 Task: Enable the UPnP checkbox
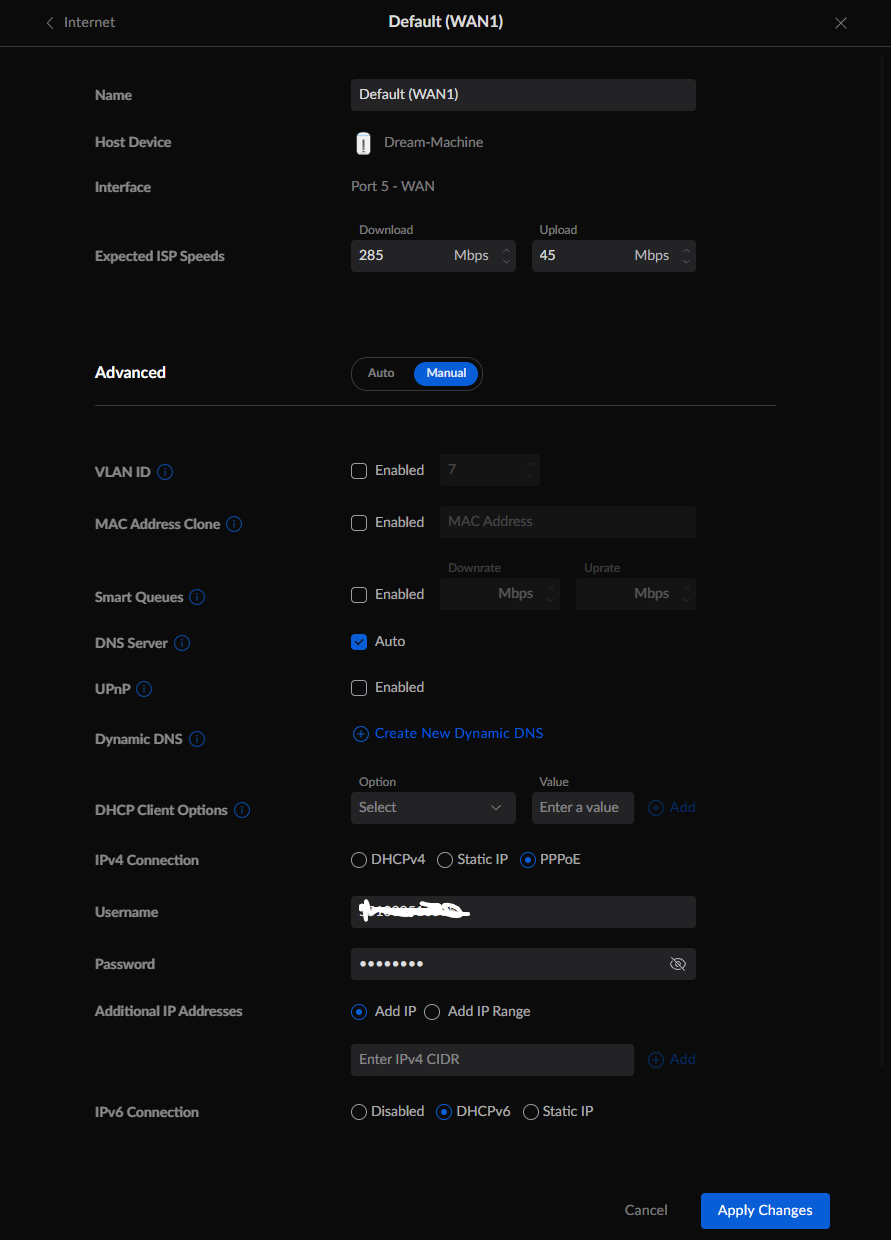coord(359,688)
